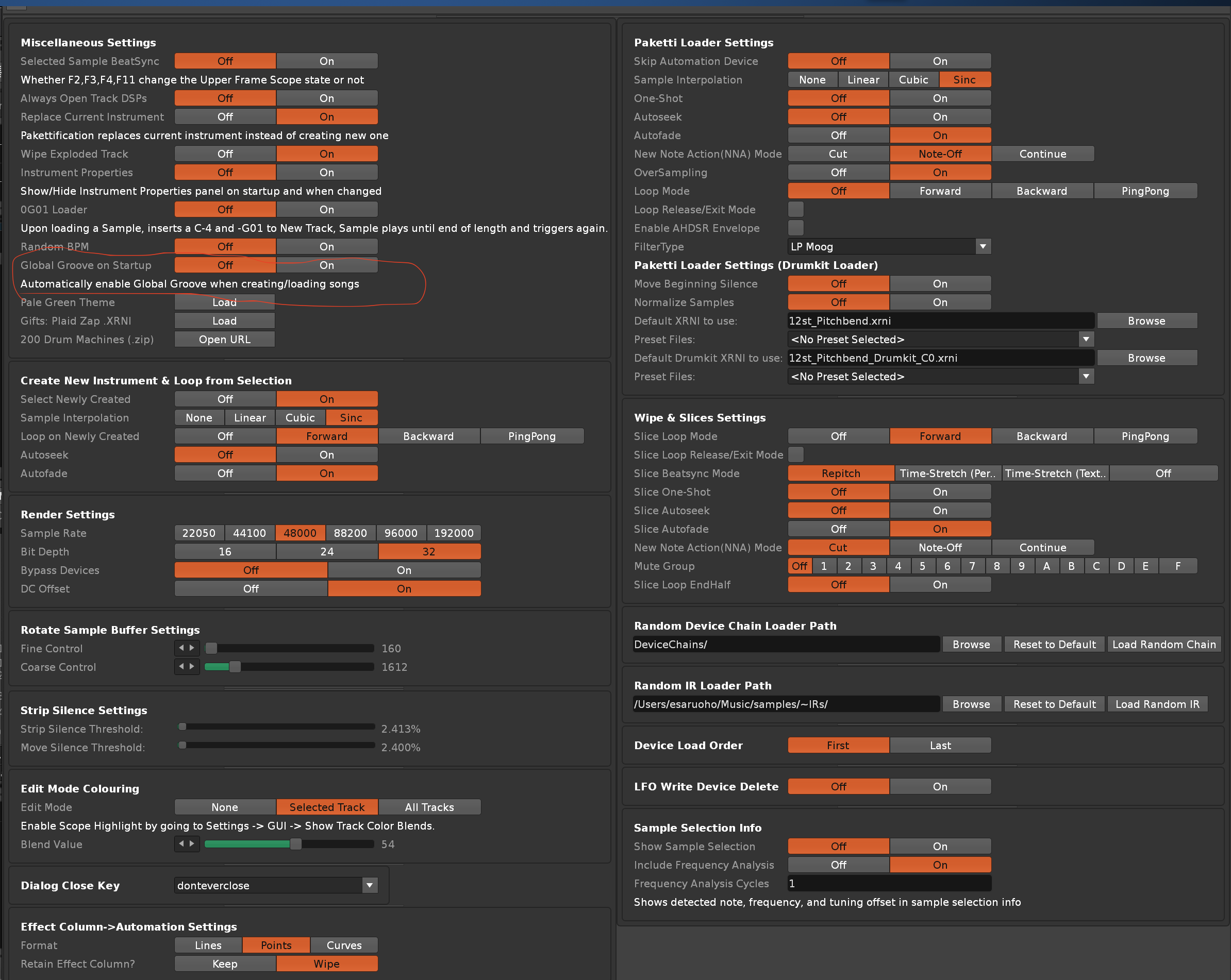The height and width of the screenshot is (980, 1231).
Task: Select 44100 sample rate
Action: pos(249,533)
